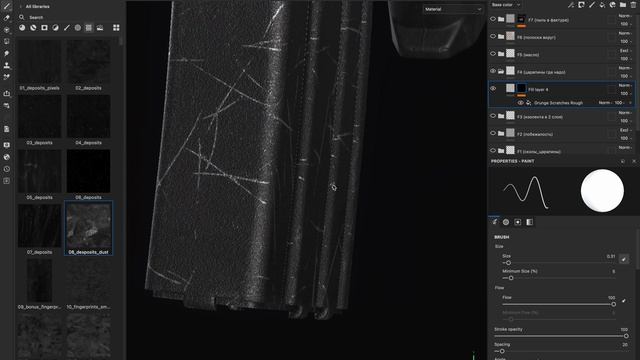640x360 pixels.
Task: Click Add mask icon in layers toolbar
Action: pos(581,5)
